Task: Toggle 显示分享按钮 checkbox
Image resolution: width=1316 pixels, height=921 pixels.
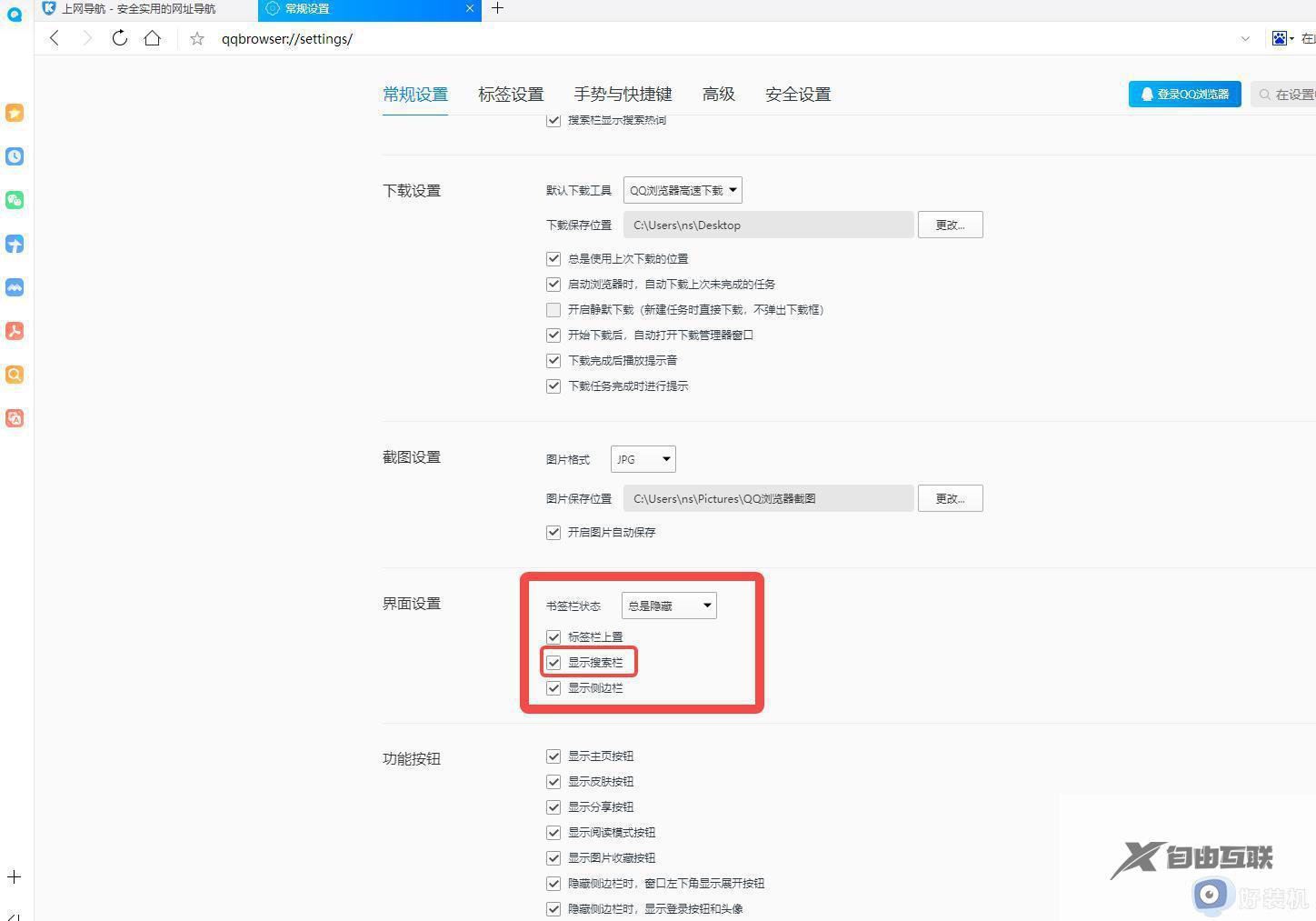Action: (x=553, y=807)
